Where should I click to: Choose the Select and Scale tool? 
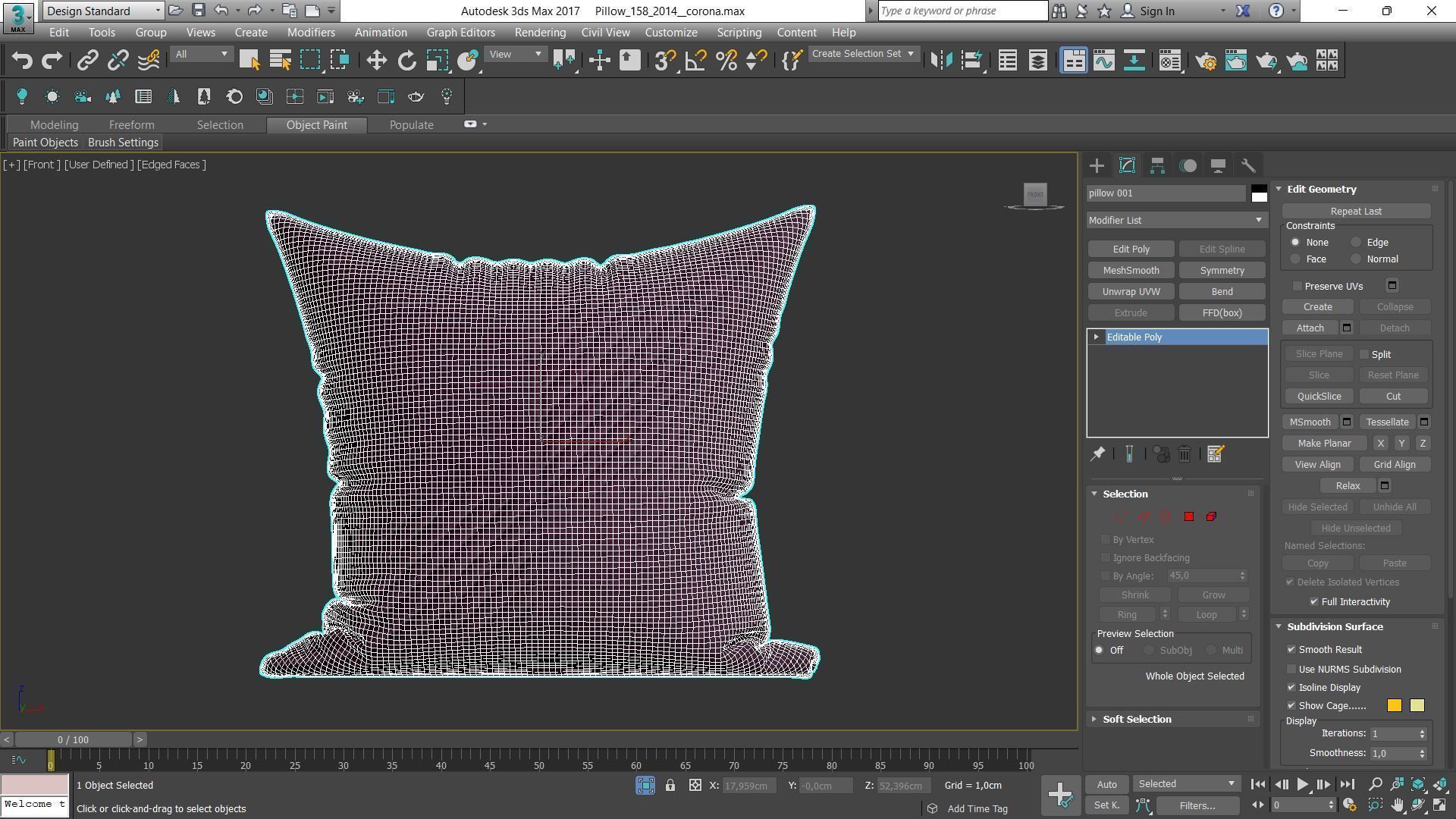[x=438, y=61]
